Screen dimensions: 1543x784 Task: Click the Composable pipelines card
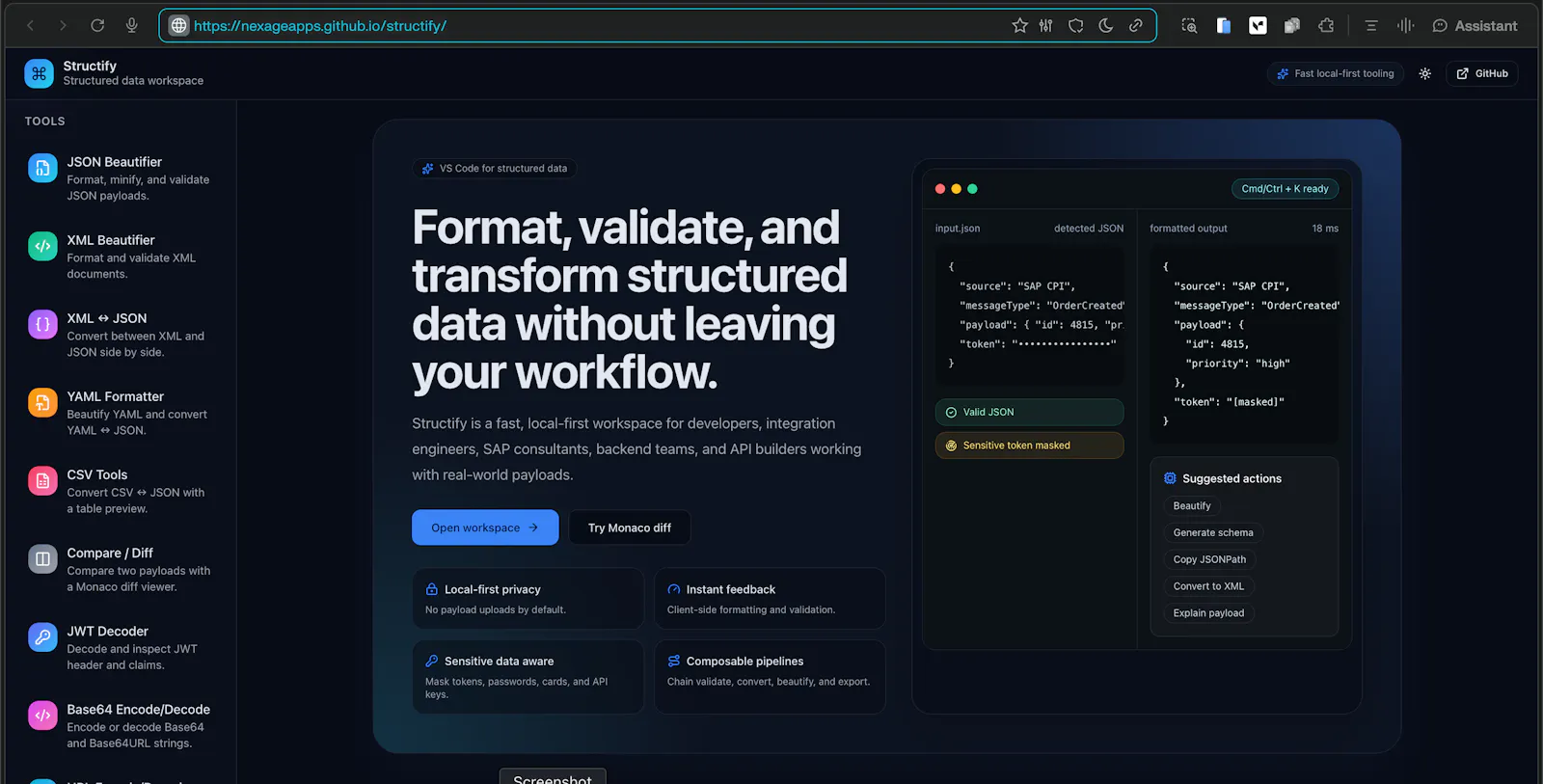point(770,677)
